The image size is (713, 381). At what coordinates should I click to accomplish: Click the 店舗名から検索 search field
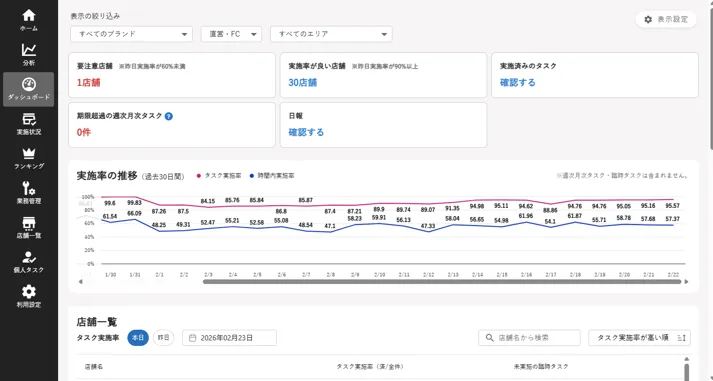(x=529, y=338)
